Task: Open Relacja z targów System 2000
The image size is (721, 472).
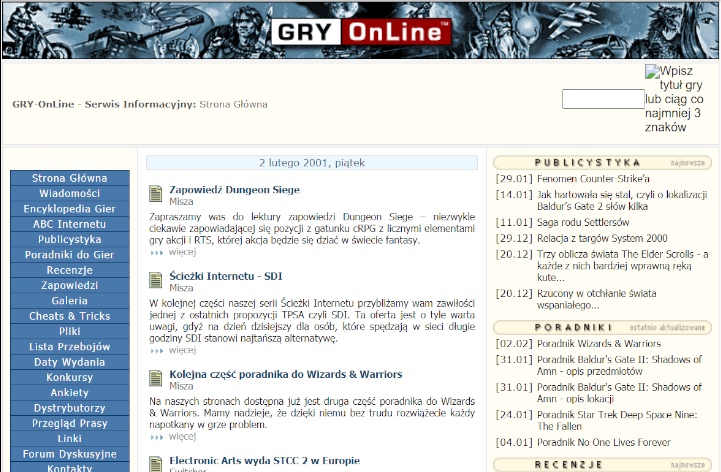Action: [602, 238]
